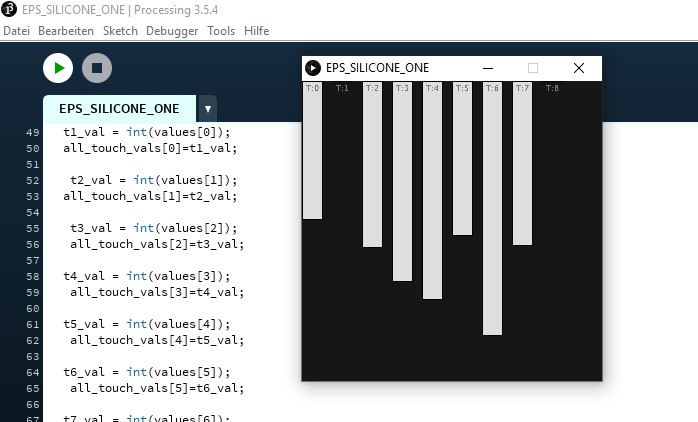Click code line 't3_val = int(values[2]);'

154,228
